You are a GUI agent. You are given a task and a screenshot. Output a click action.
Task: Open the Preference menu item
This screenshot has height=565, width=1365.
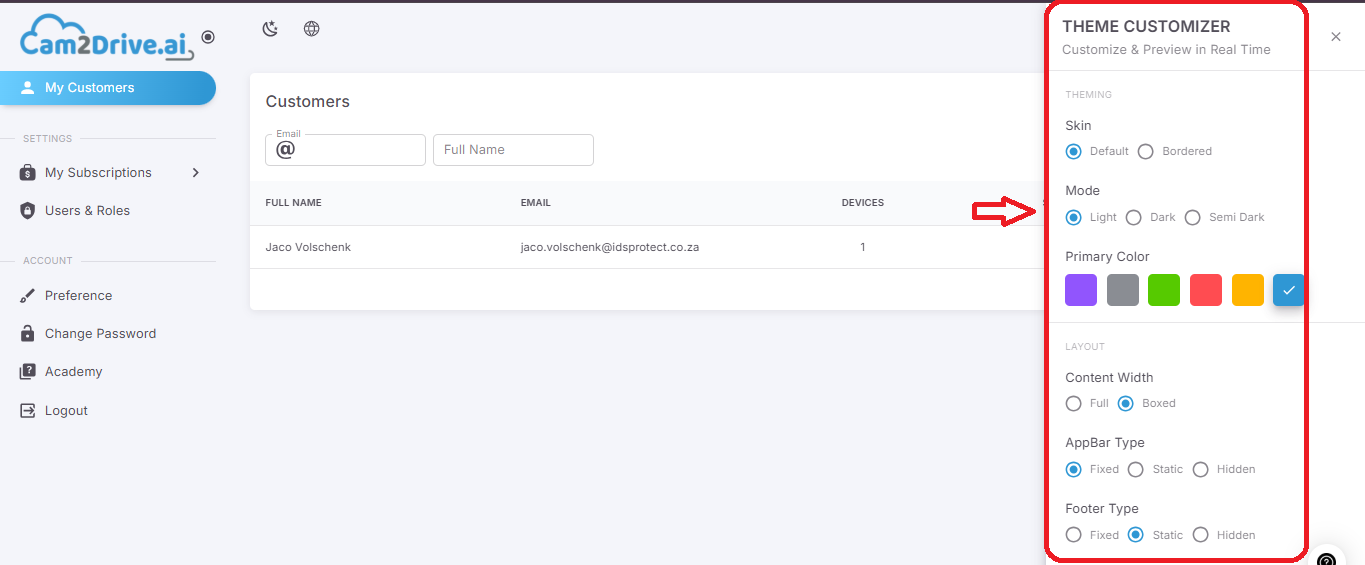pyautogui.click(x=108, y=296)
